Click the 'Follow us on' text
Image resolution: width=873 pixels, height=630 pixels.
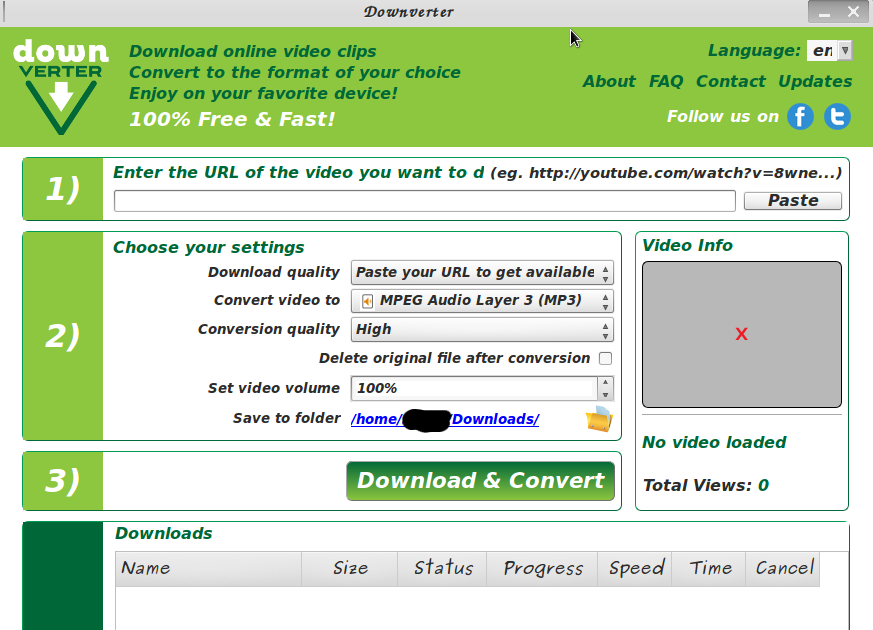pyautogui.click(x=723, y=116)
